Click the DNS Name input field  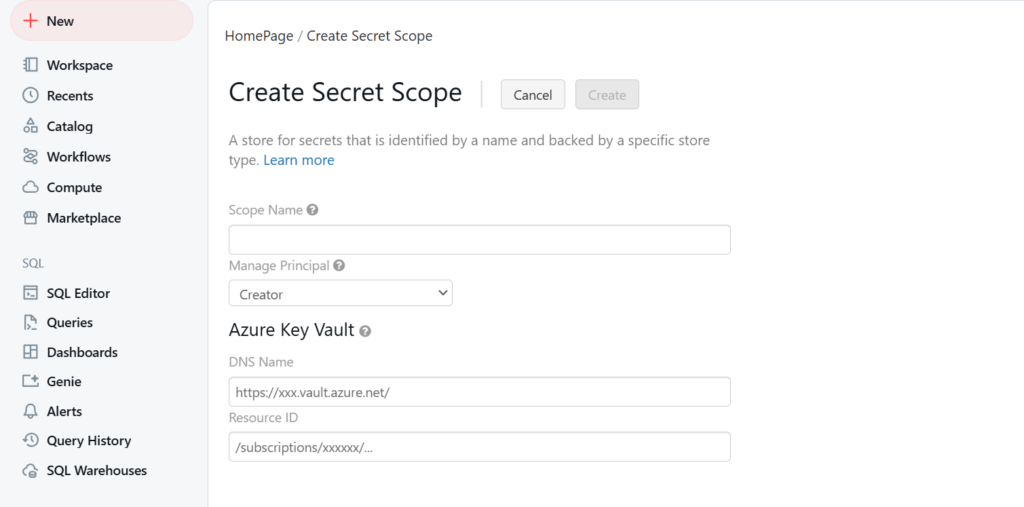(x=479, y=392)
